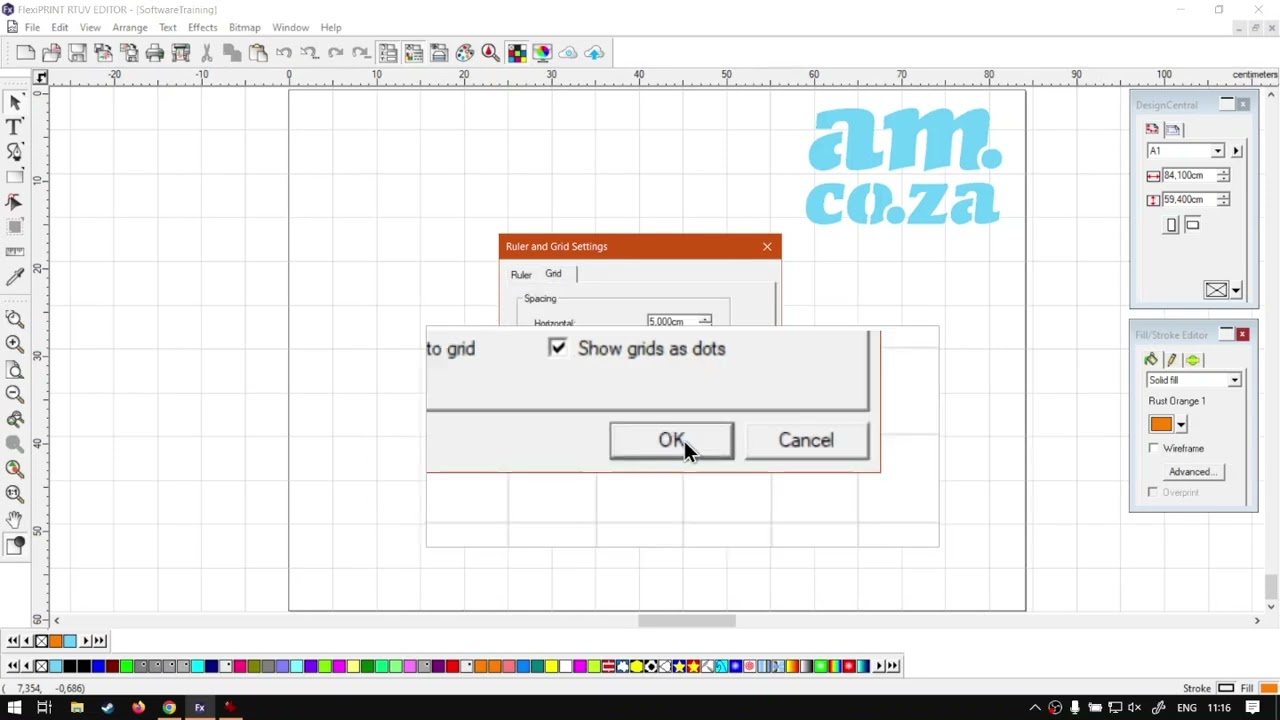Open the Arrange menu
Viewport: 1280px width, 720px height.
[129, 27]
